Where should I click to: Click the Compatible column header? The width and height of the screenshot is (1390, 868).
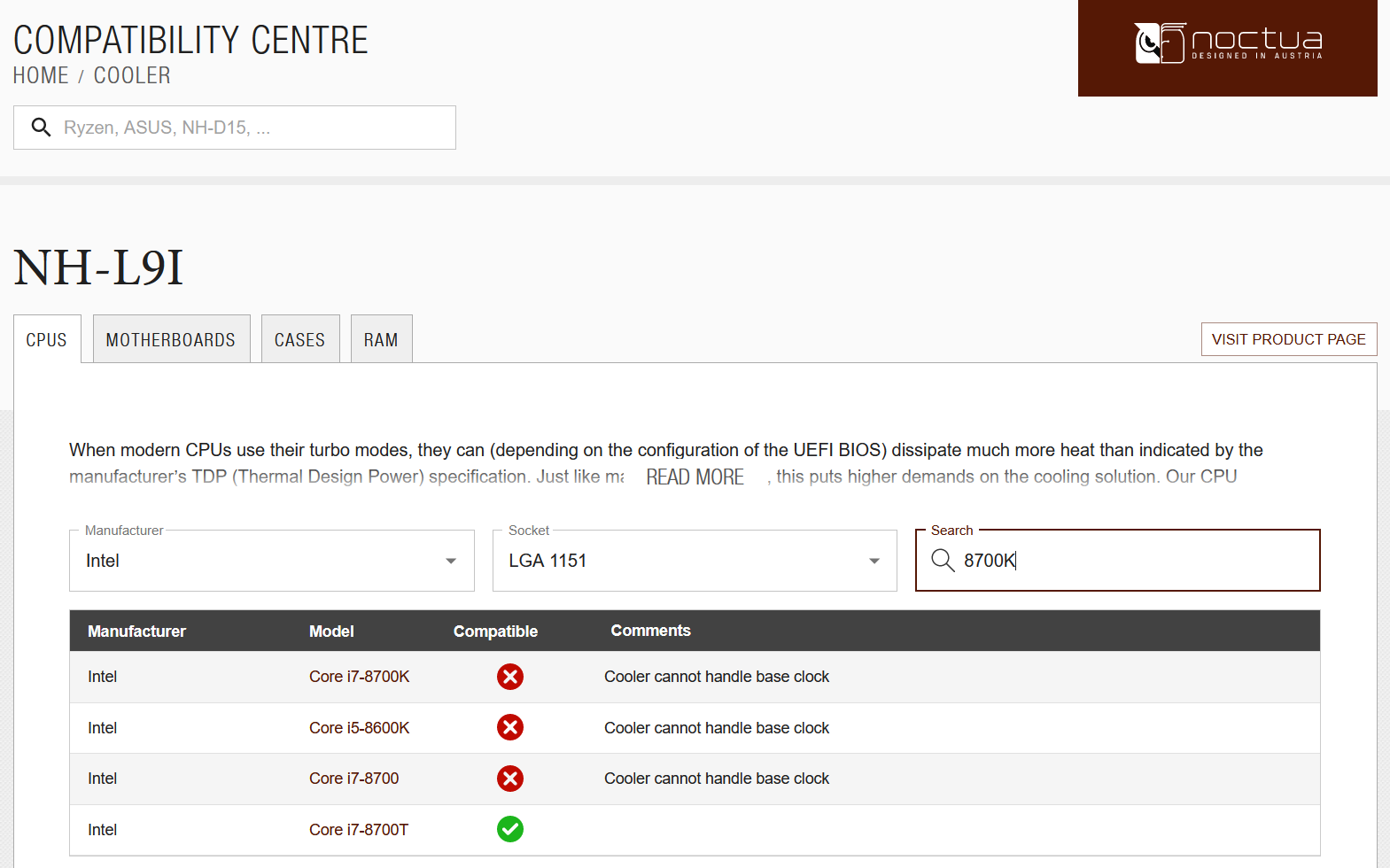[x=496, y=632]
